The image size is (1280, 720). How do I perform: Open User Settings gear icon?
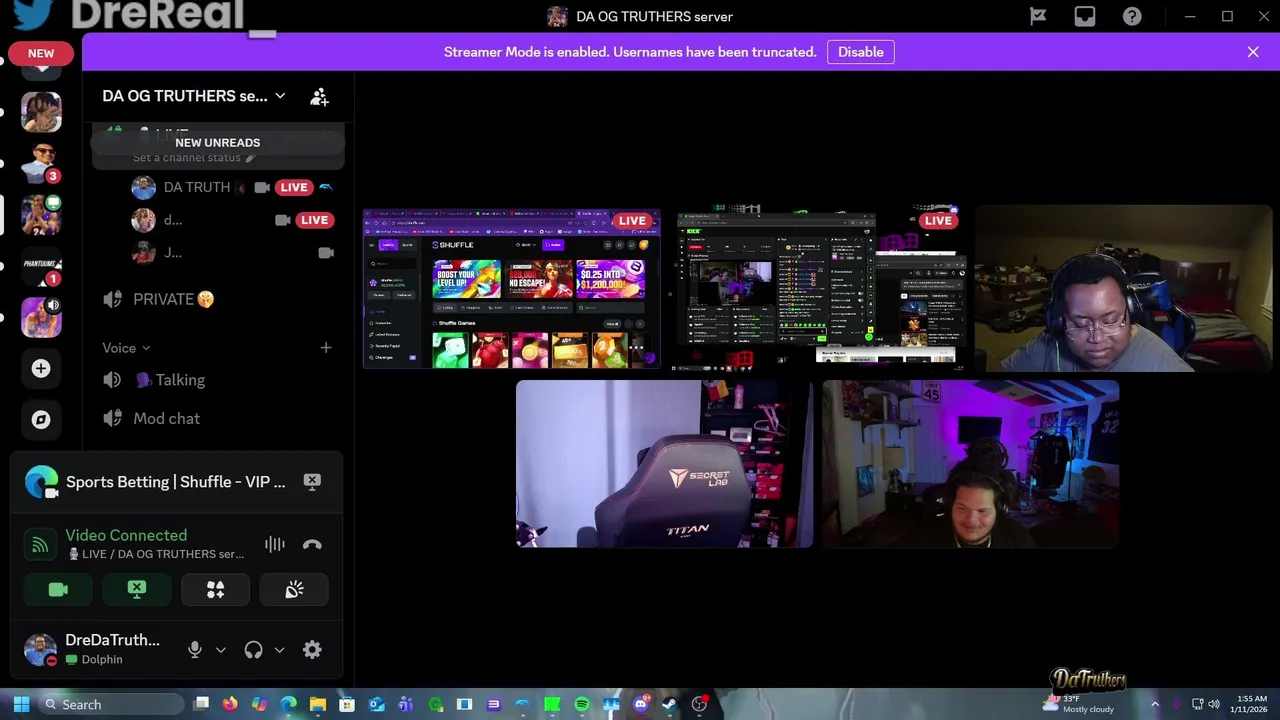click(312, 650)
